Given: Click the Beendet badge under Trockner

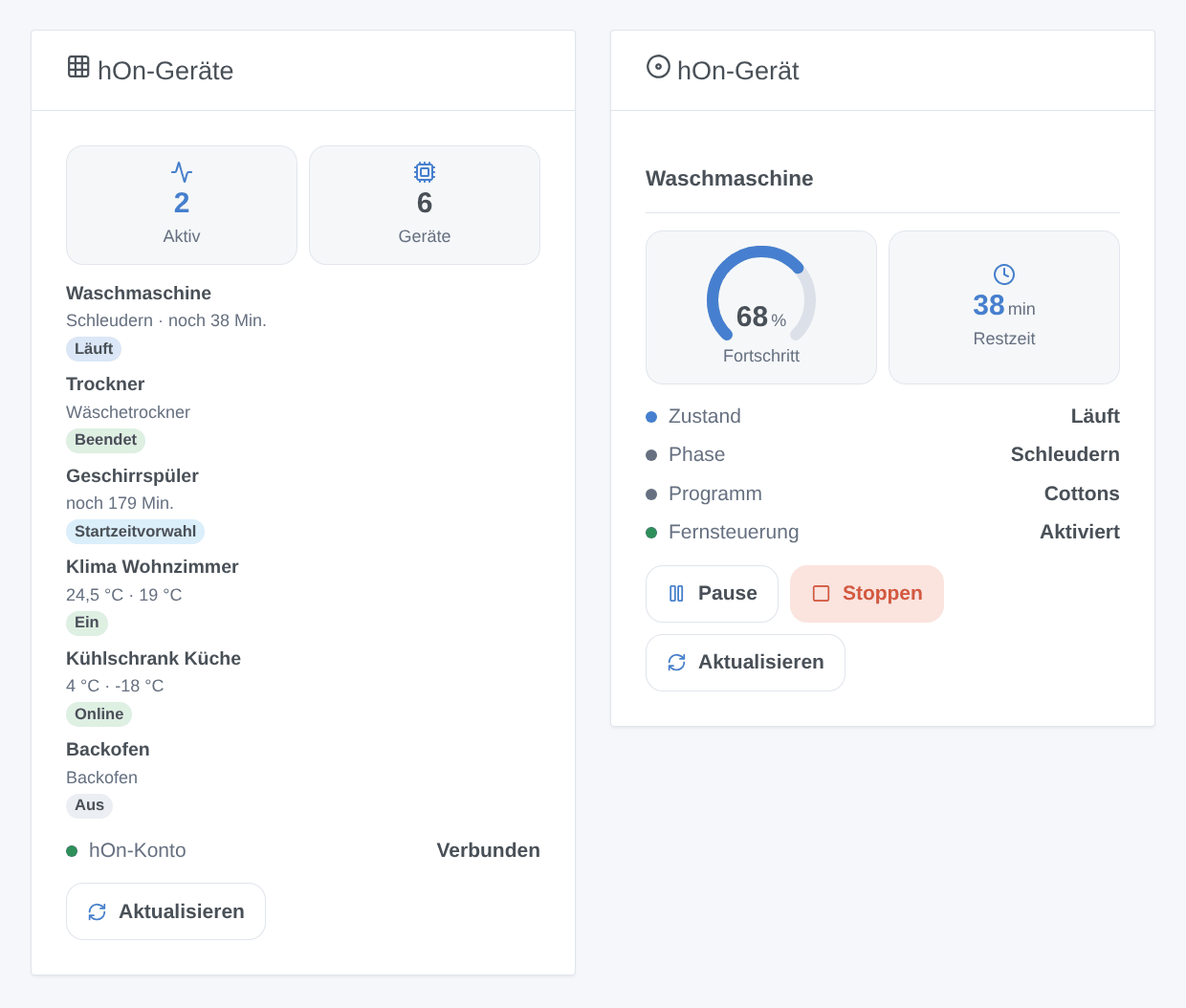Looking at the screenshot, I should [x=105, y=440].
